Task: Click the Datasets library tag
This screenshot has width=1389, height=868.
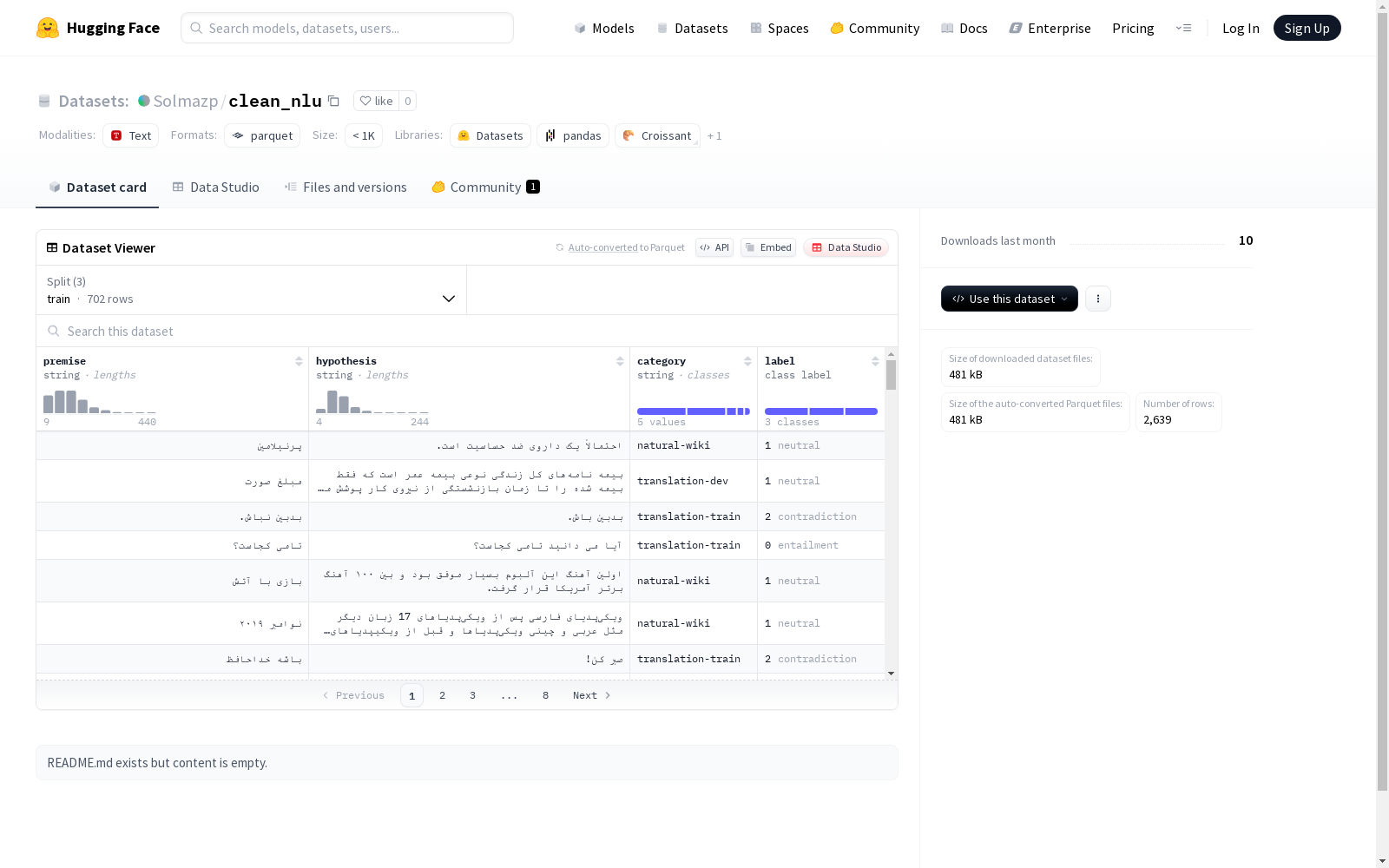Action: (490, 135)
